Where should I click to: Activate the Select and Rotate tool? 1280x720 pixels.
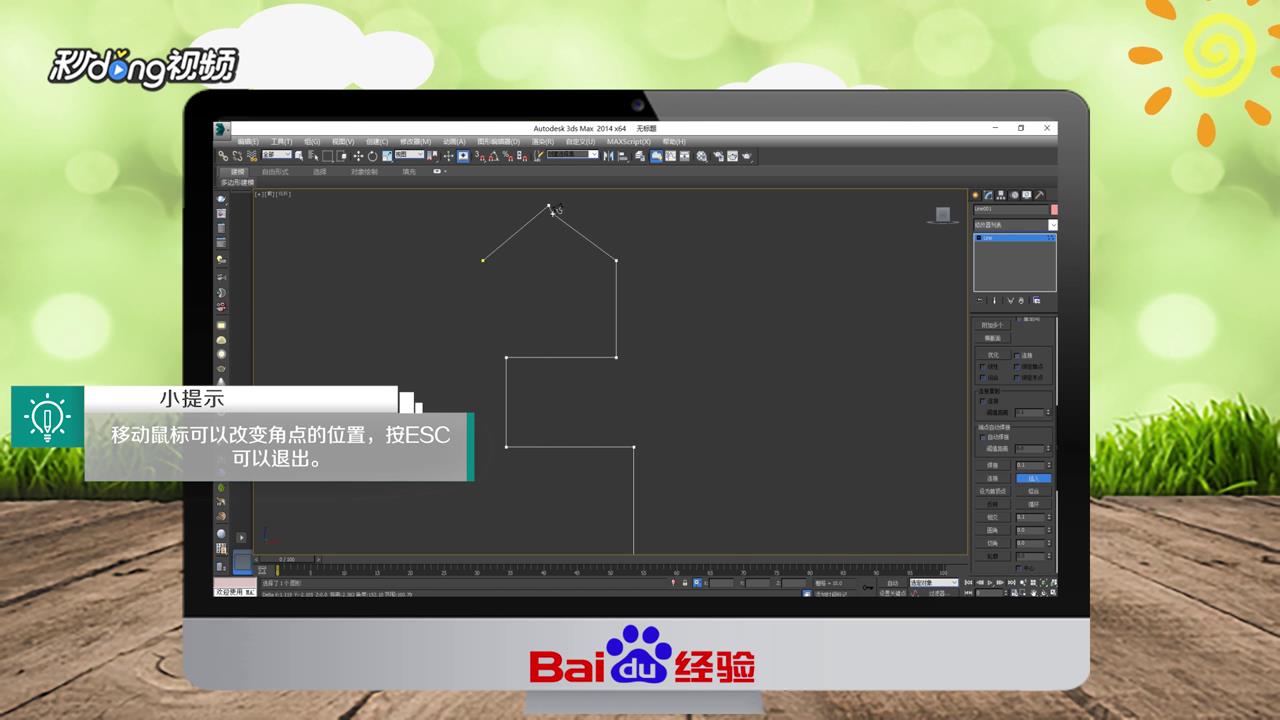click(x=372, y=156)
